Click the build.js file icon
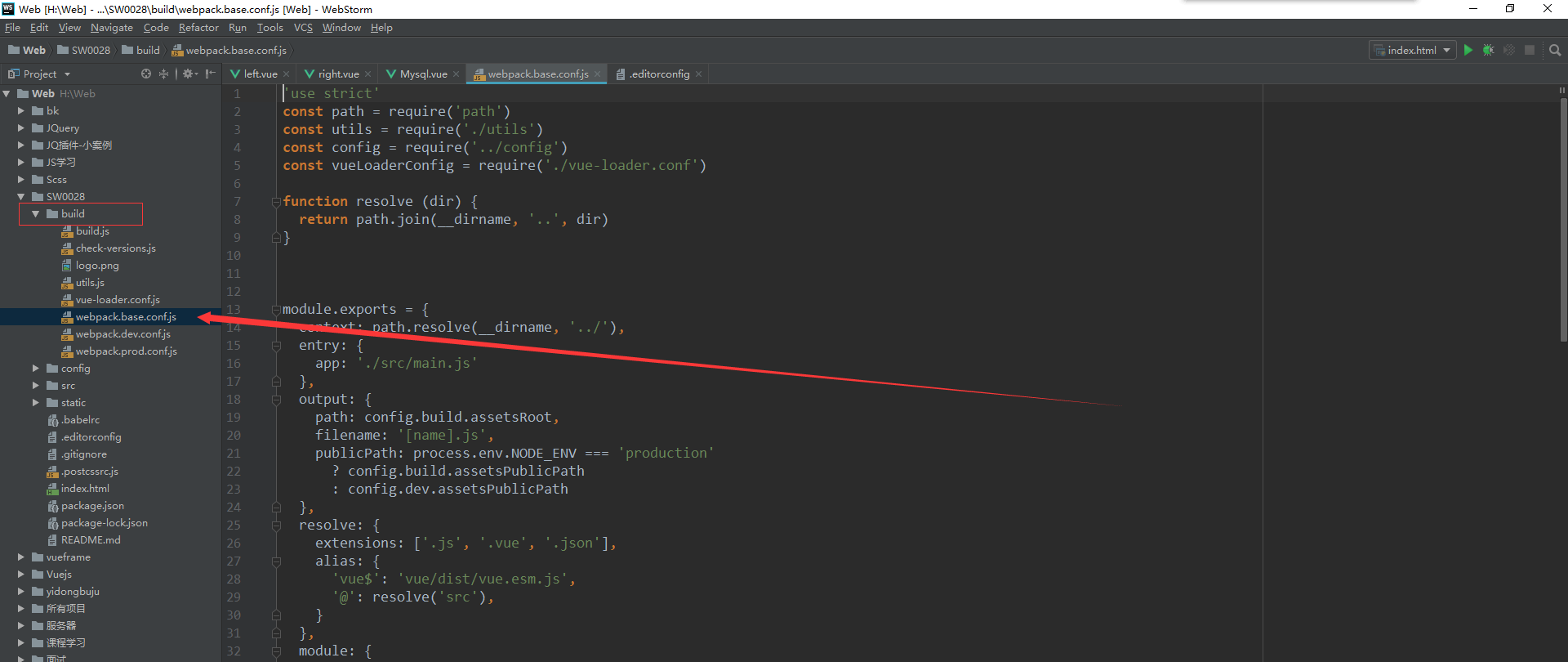This screenshot has height=662, width=1568. click(67, 231)
